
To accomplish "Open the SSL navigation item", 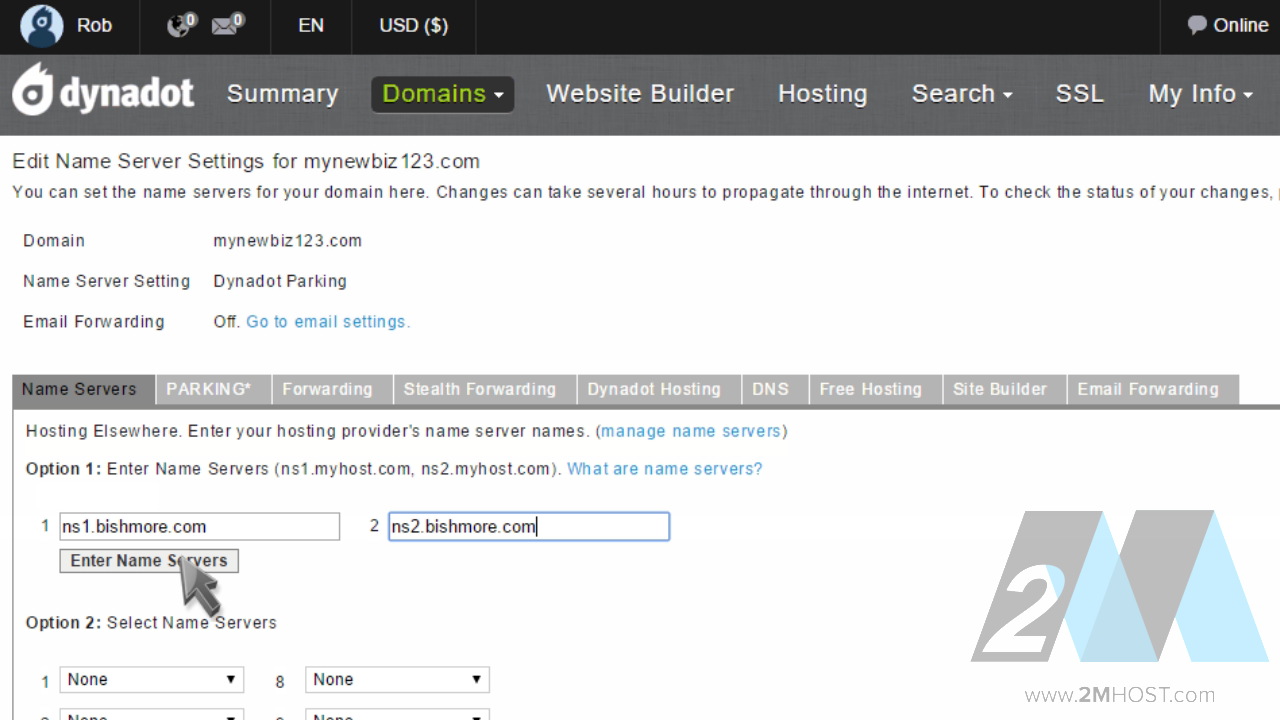I will [x=1080, y=94].
